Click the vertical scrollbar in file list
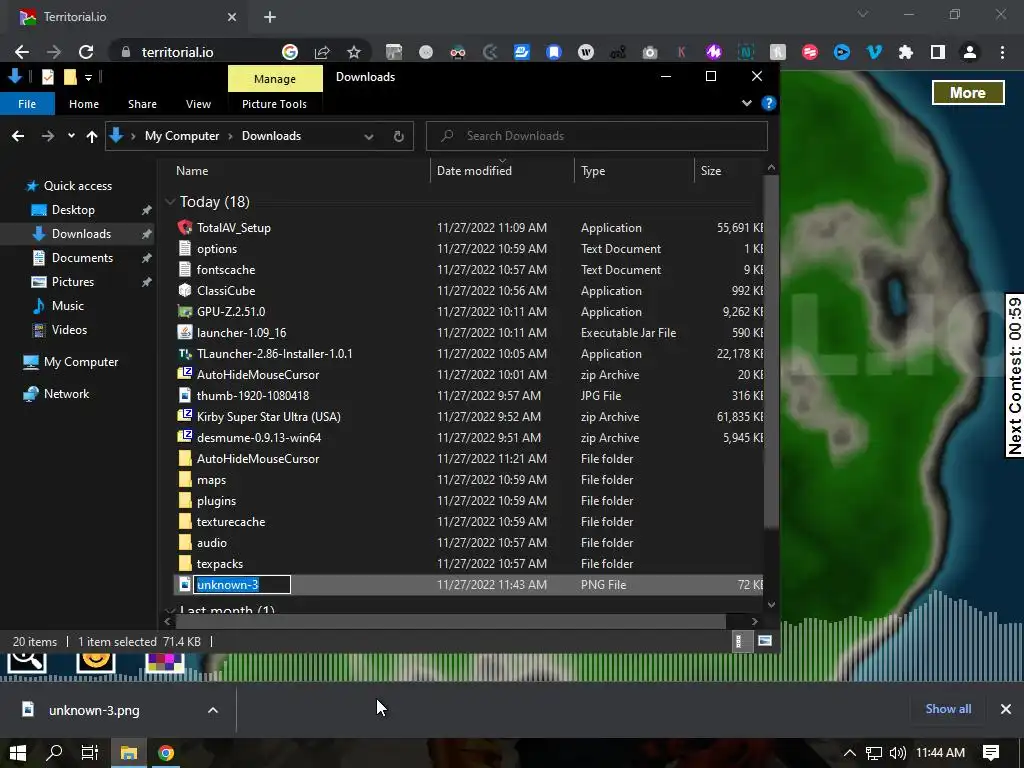The image size is (1024, 768). pyautogui.click(x=771, y=351)
